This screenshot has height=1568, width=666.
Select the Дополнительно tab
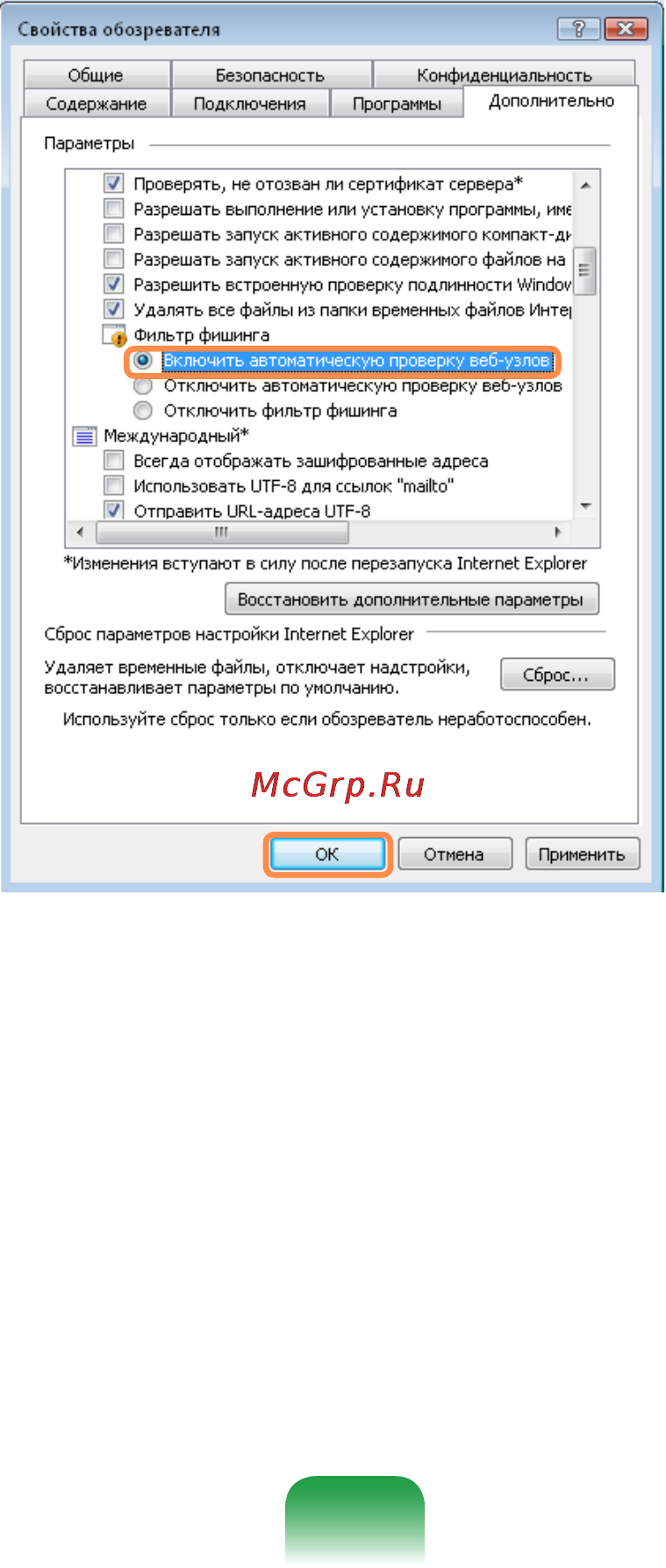[x=551, y=101]
